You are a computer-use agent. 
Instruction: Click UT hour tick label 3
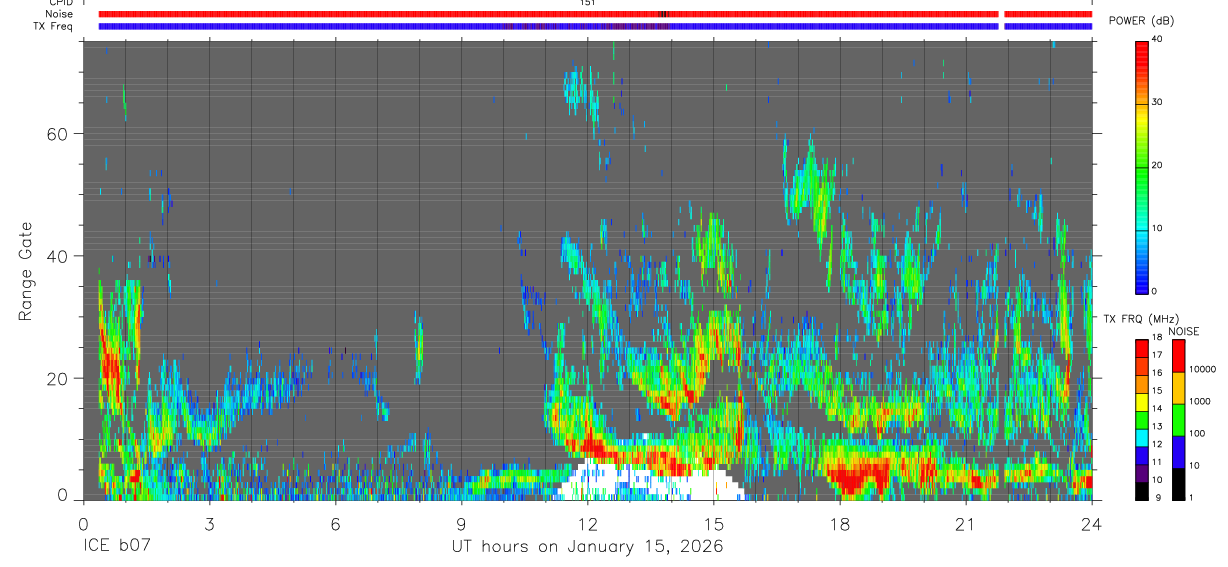(x=209, y=525)
